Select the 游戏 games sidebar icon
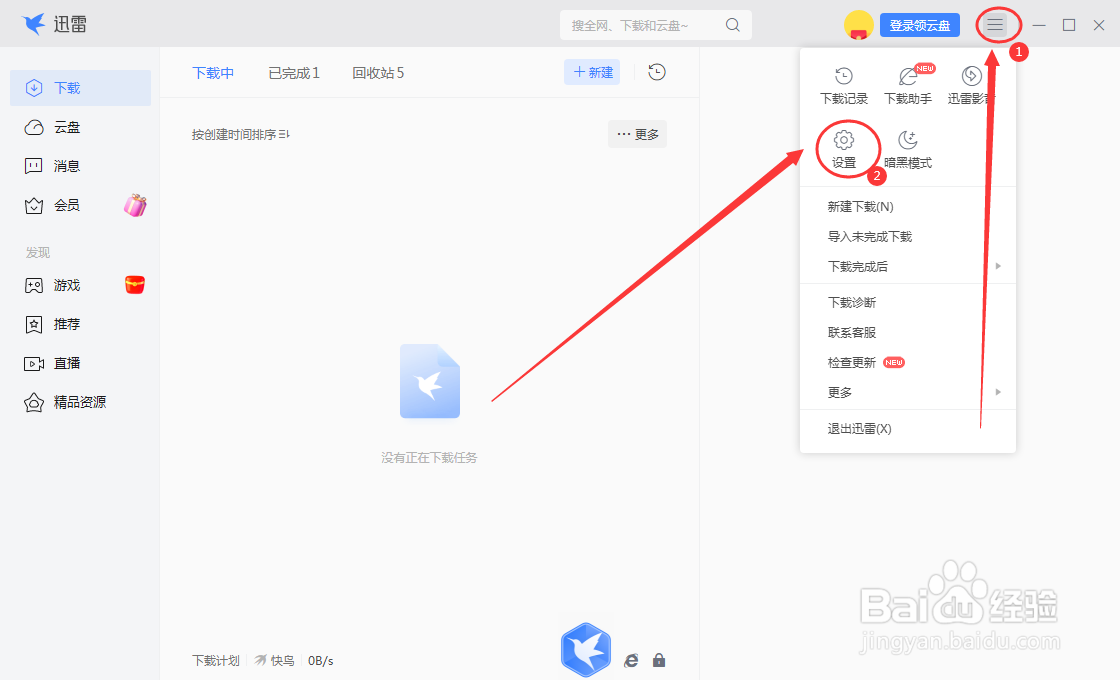The height and width of the screenshot is (680, 1120). click(33, 285)
